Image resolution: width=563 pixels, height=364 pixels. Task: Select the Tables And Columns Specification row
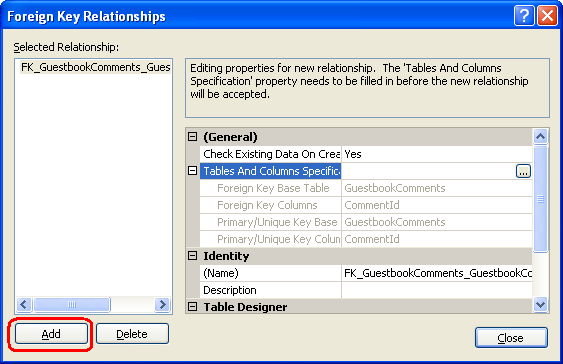[366, 171]
